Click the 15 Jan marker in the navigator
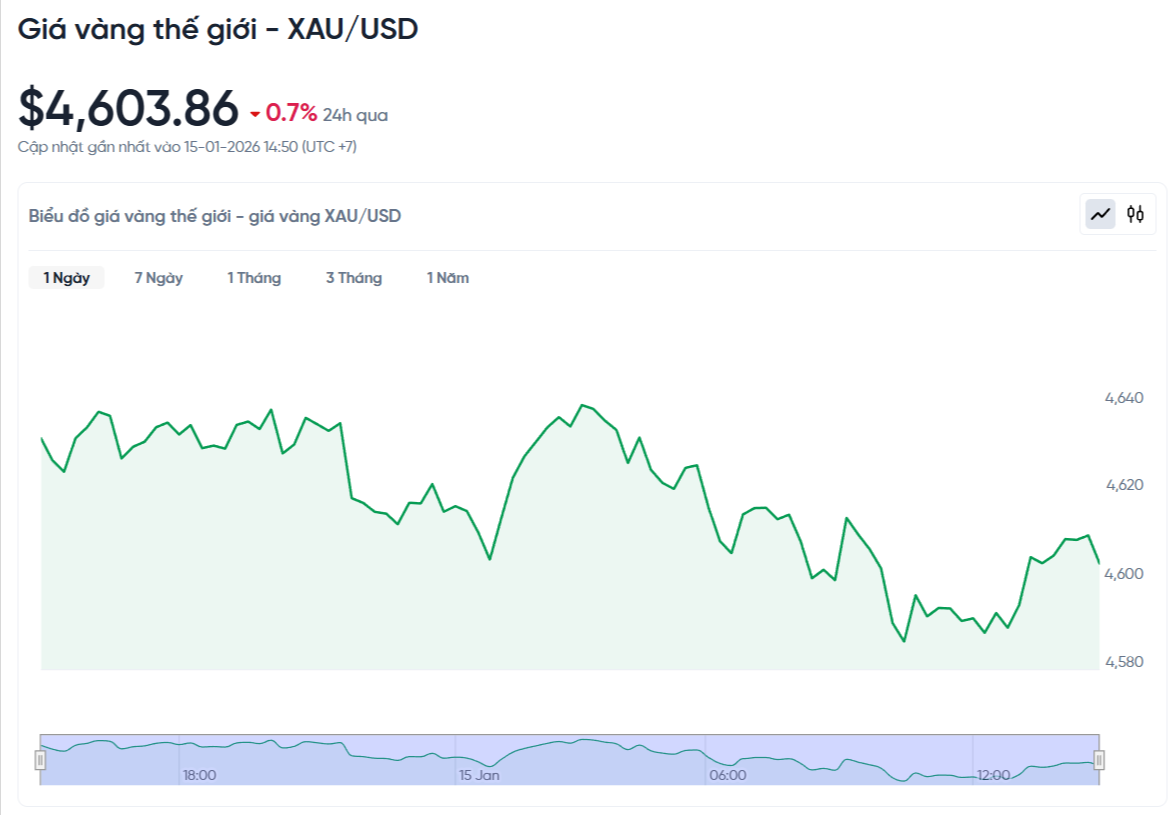Screen dimensions: 1170x815 (x=479, y=775)
